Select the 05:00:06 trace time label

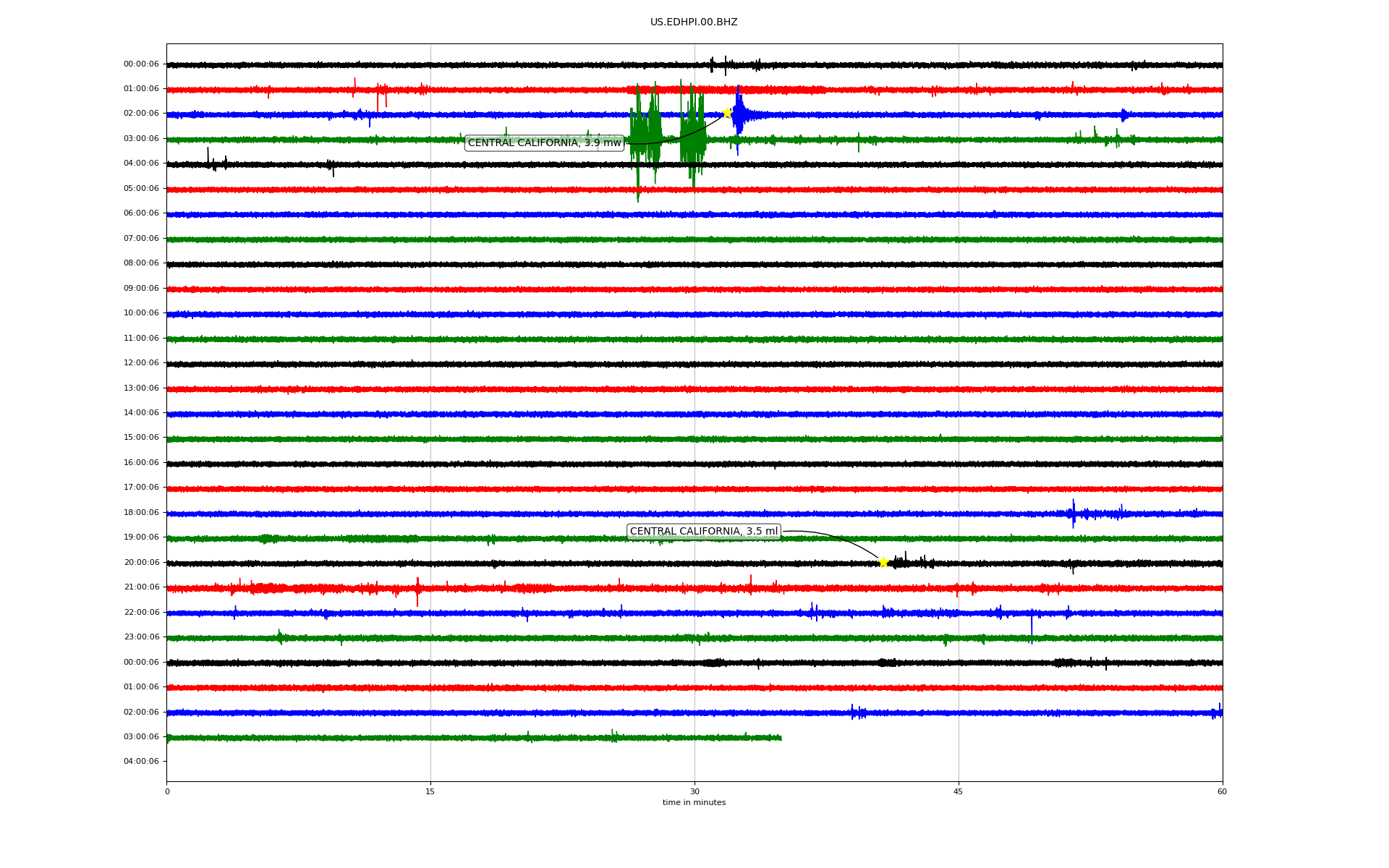point(141,189)
